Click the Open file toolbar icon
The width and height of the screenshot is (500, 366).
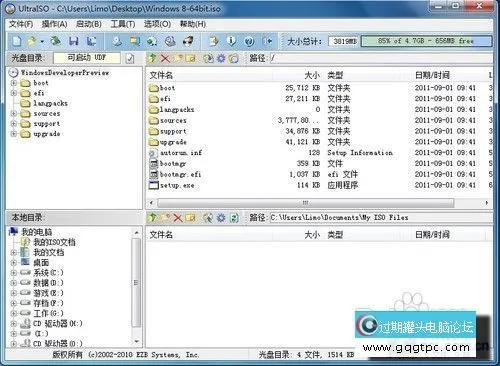point(32,41)
